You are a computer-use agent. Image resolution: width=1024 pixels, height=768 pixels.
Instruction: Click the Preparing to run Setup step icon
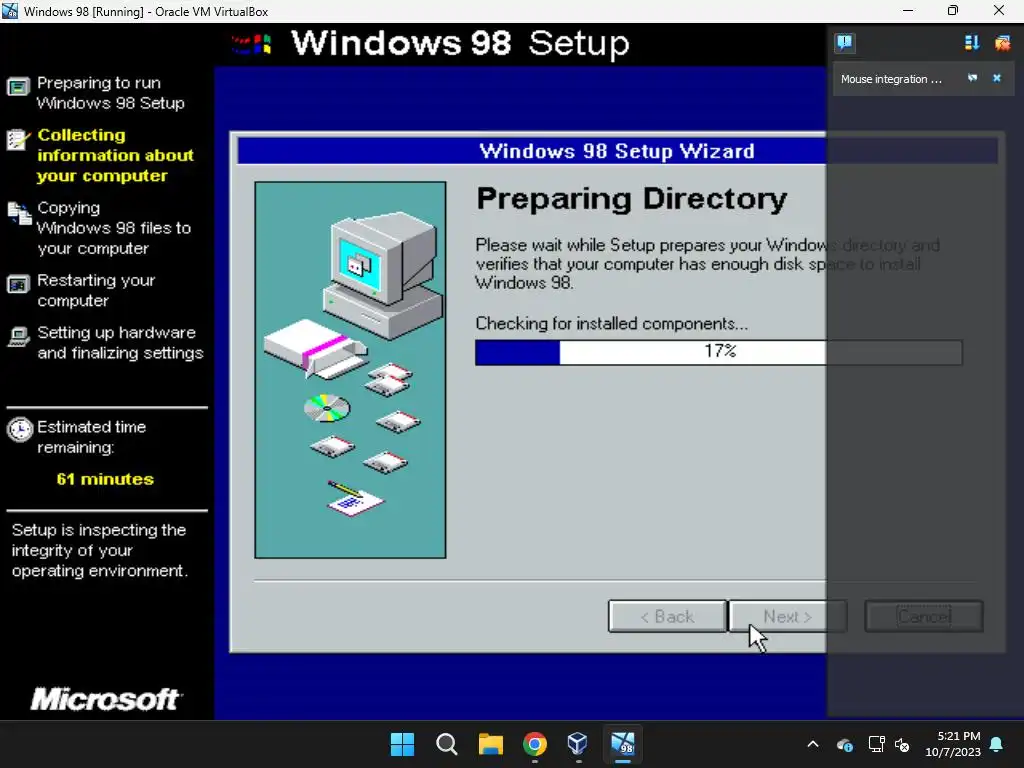(x=18, y=86)
